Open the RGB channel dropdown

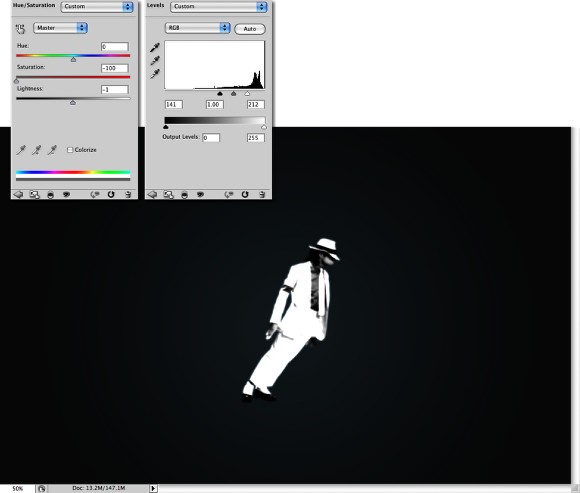pos(198,28)
